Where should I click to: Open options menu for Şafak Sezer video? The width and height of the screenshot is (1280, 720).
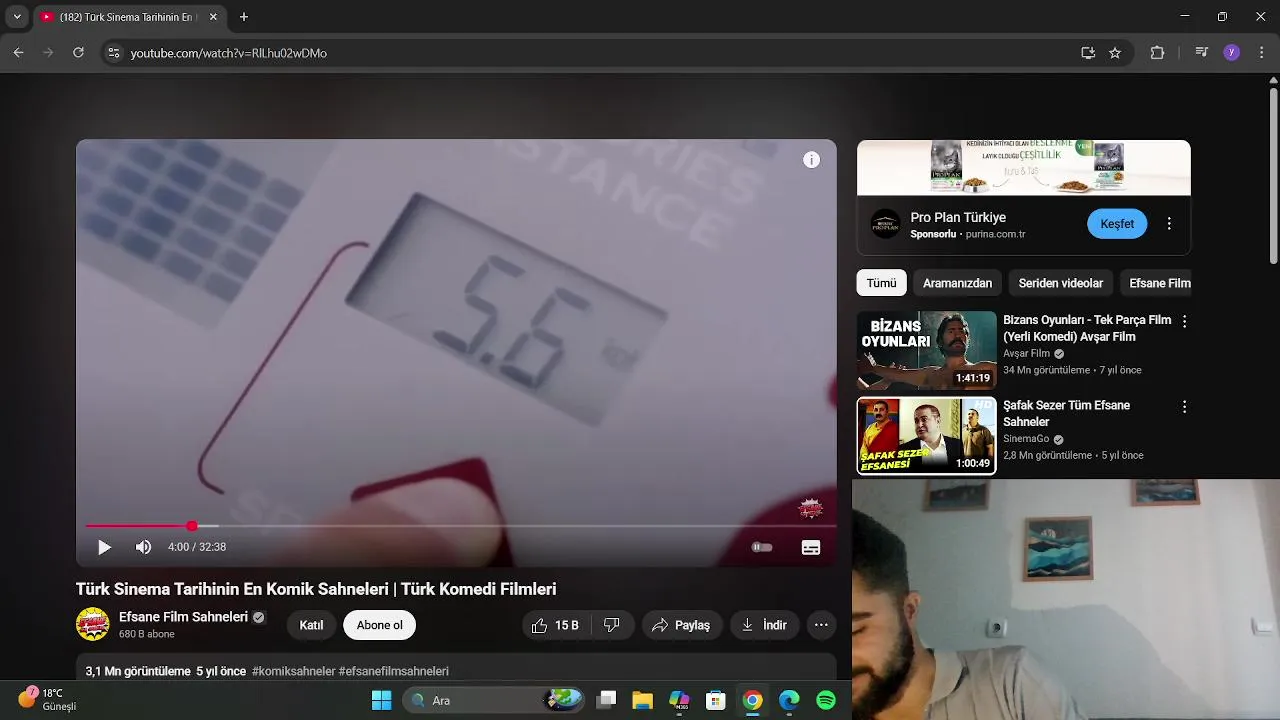pyautogui.click(x=1185, y=407)
